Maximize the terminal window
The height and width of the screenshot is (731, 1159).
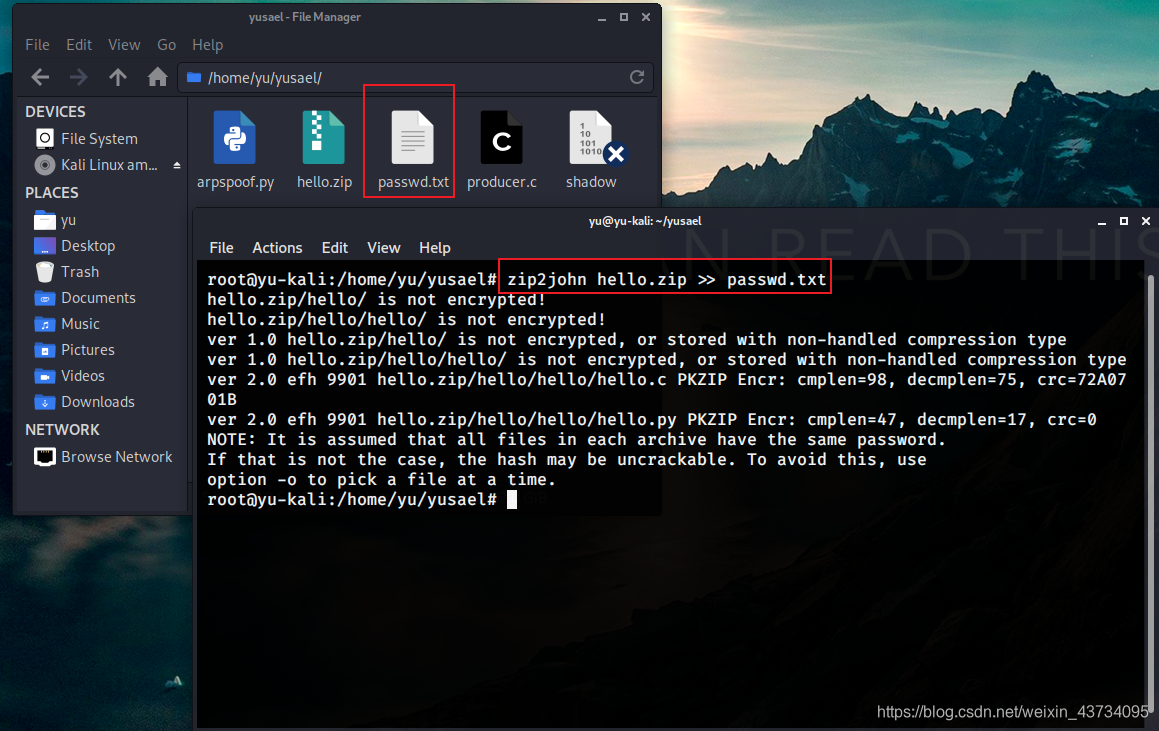click(x=1124, y=221)
